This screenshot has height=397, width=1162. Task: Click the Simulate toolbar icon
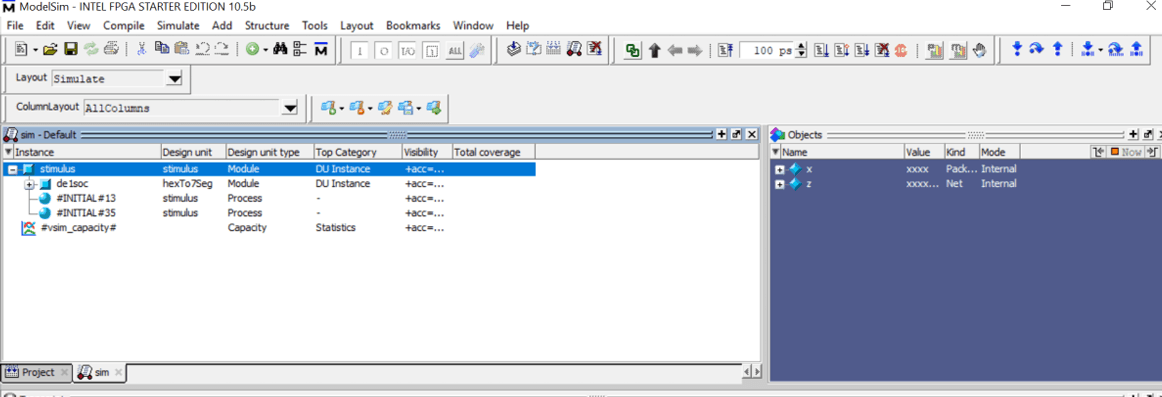point(573,50)
